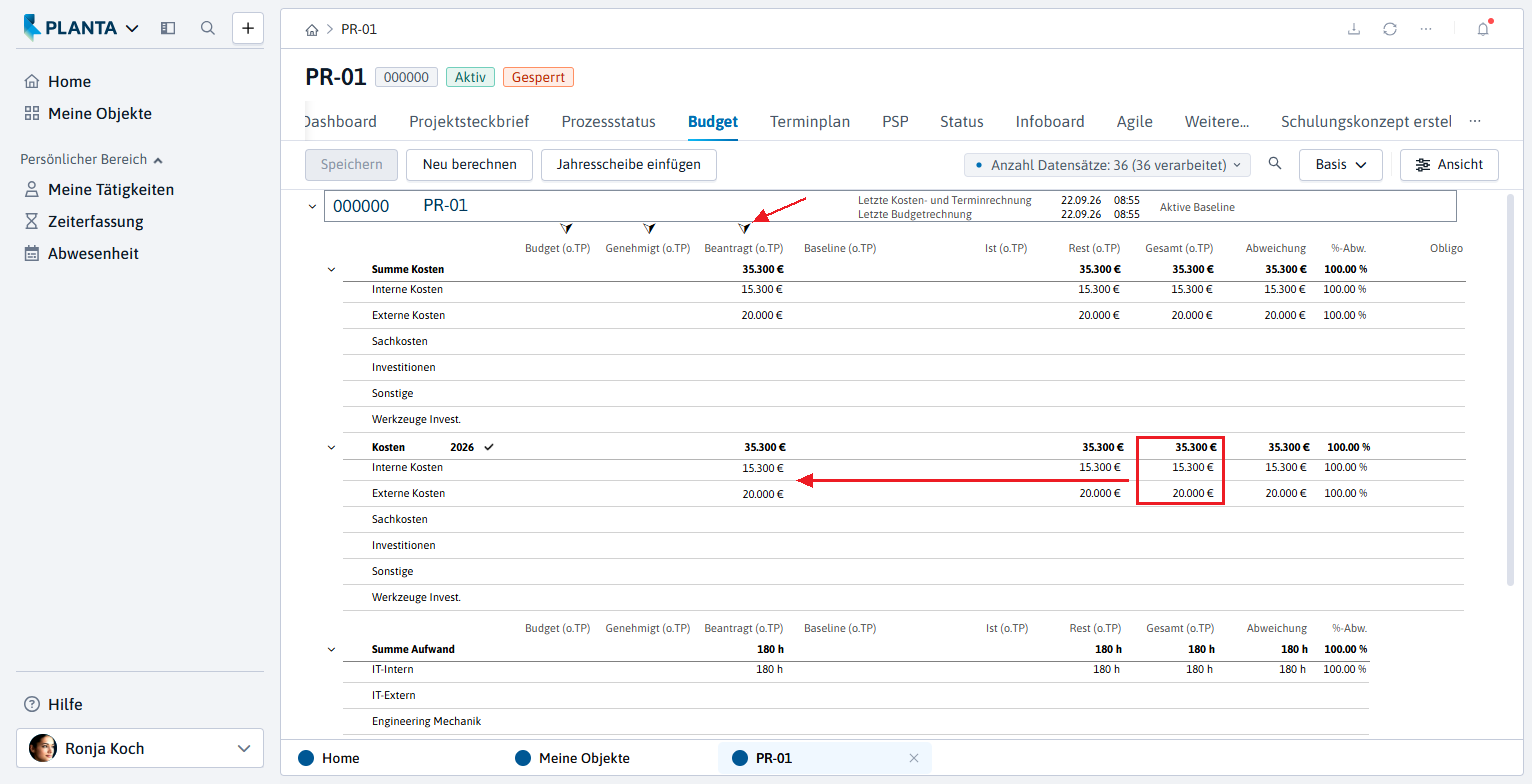Image resolution: width=1532 pixels, height=784 pixels.
Task: Click the vertical scrollbar of the budget table
Action: (1510, 390)
